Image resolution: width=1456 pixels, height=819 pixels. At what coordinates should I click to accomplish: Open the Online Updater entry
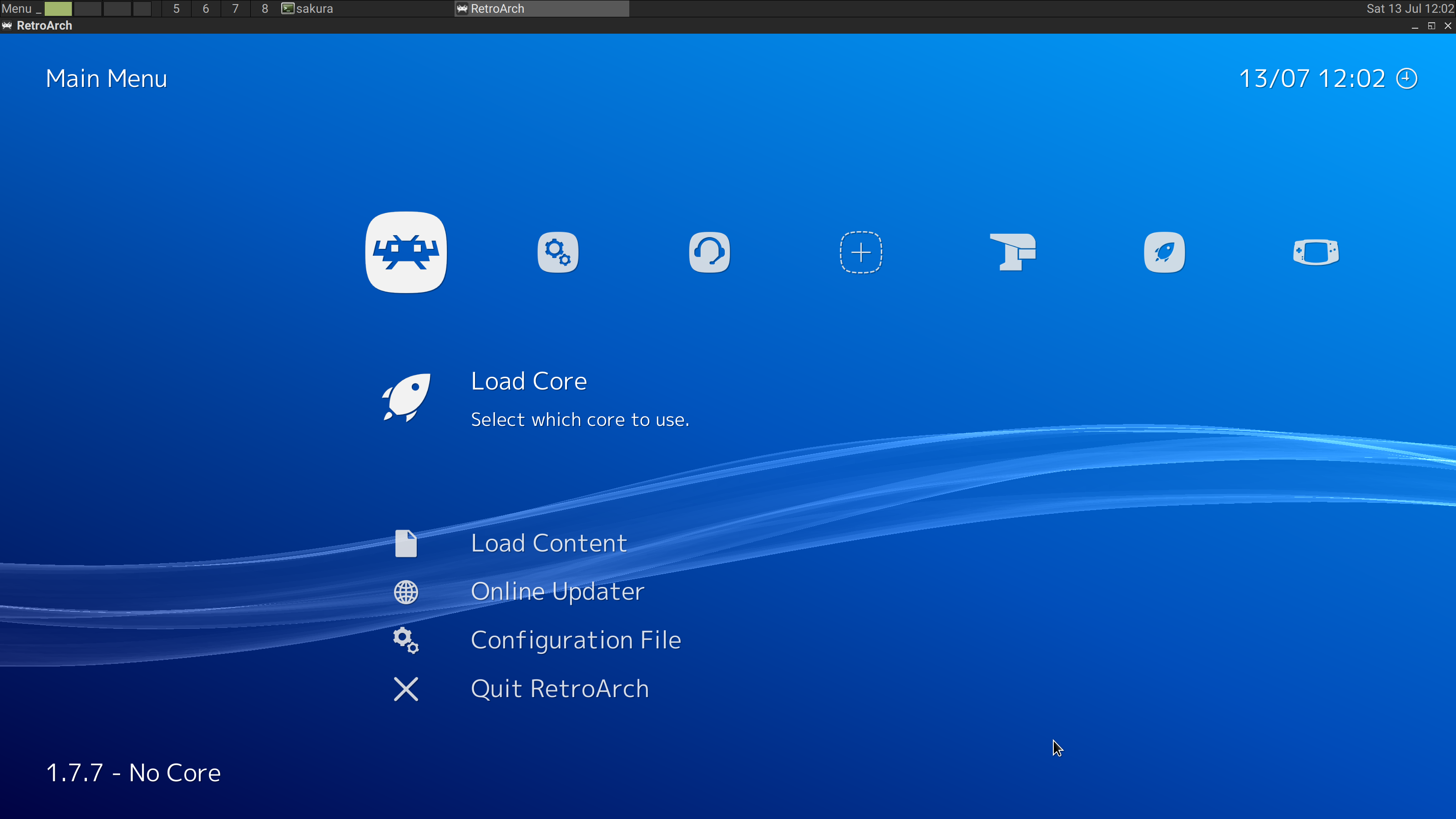click(557, 592)
